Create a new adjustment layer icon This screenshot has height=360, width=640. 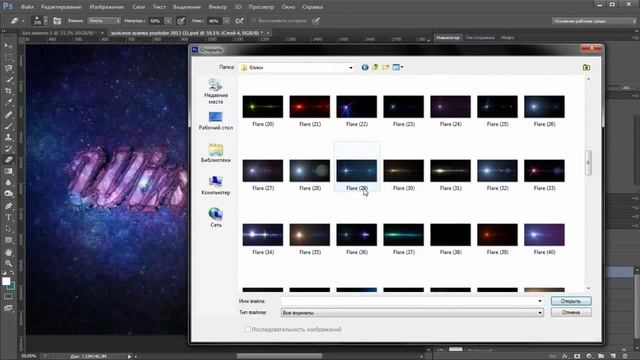coord(589,356)
